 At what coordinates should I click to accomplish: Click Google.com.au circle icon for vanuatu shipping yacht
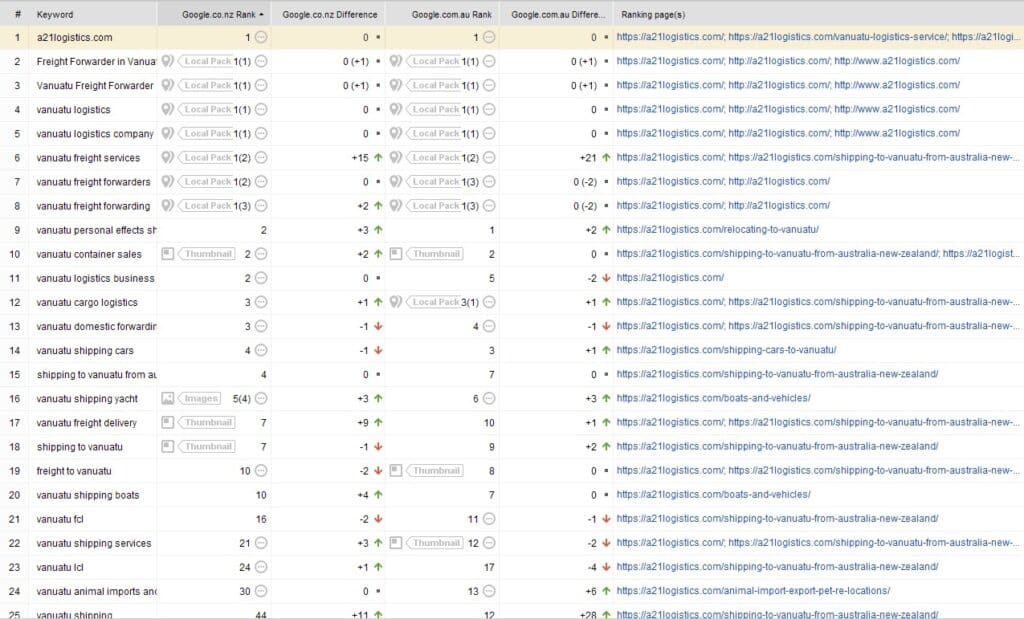coord(488,398)
